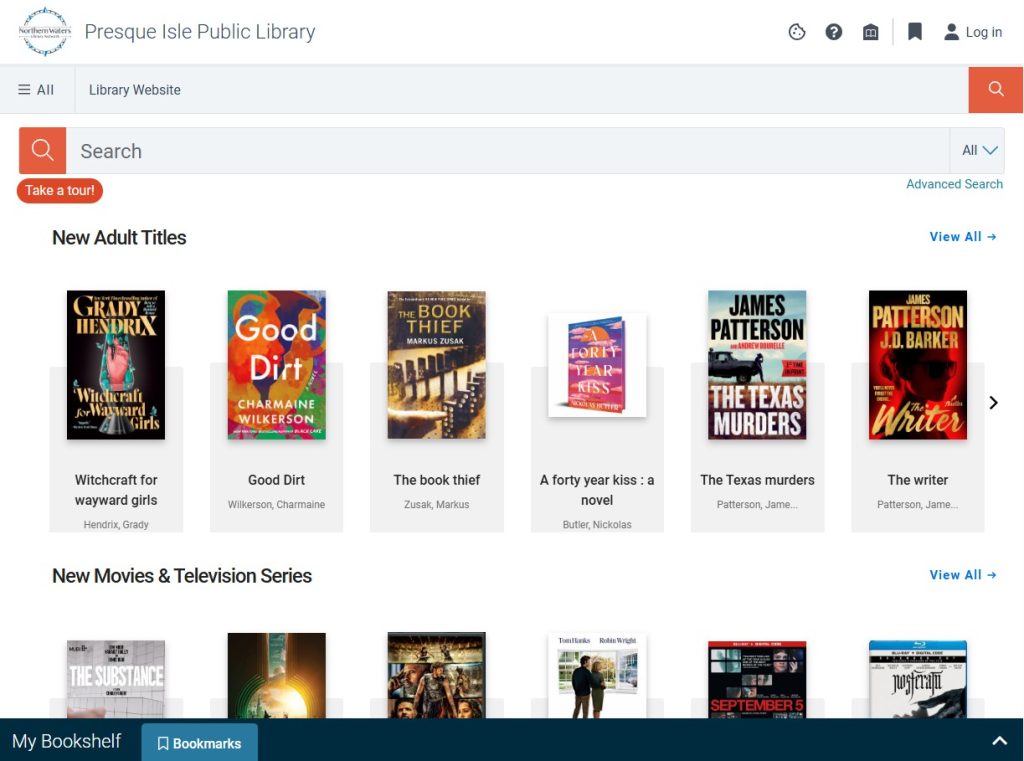The height and width of the screenshot is (761, 1024).
Task: Click Presque Isle Public Library title
Action: click(x=200, y=31)
